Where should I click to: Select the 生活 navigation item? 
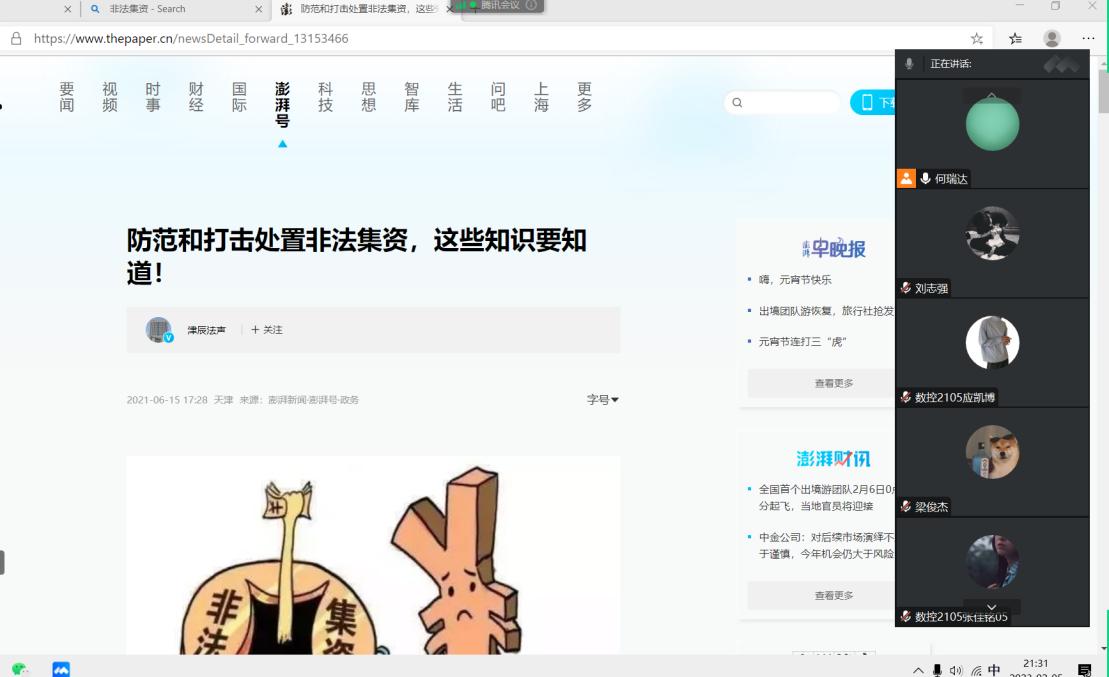pyautogui.click(x=455, y=97)
